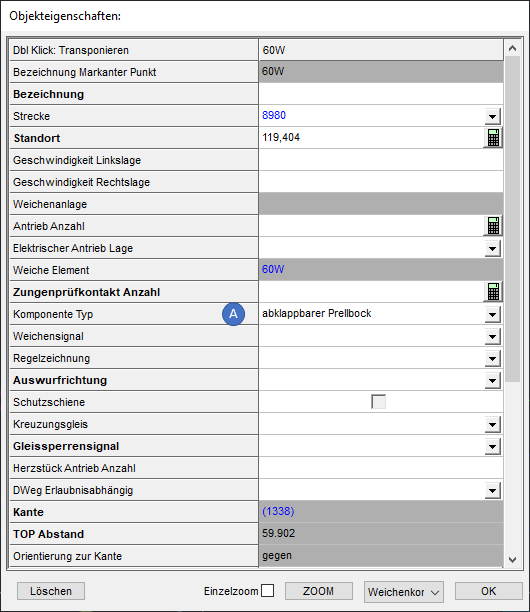Screen dimensions: 530x612
Task: Click the Bezeichnung Markanter Punkt value 60W
Action: (x=273, y=71)
